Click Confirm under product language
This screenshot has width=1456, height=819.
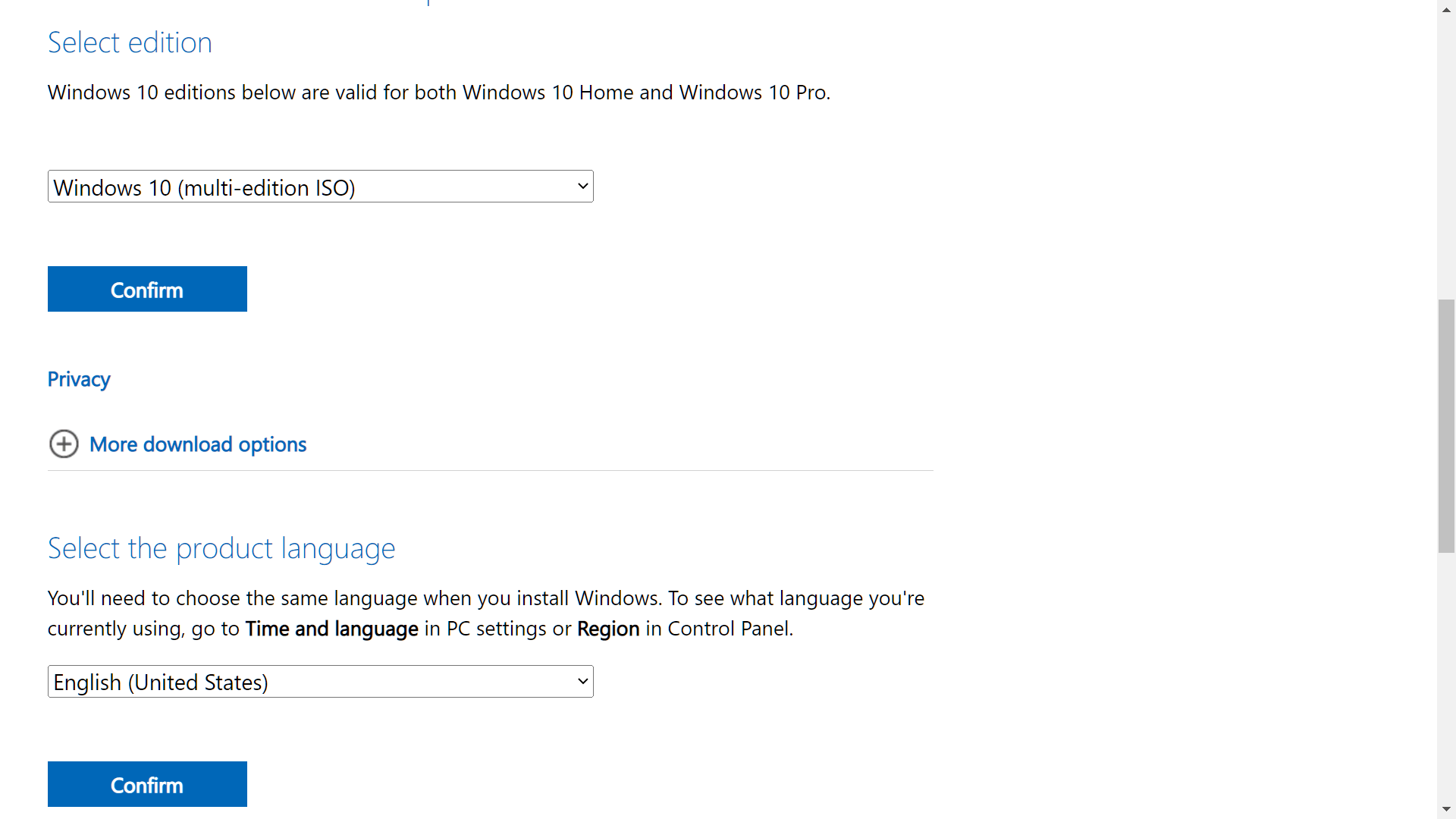click(147, 784)
